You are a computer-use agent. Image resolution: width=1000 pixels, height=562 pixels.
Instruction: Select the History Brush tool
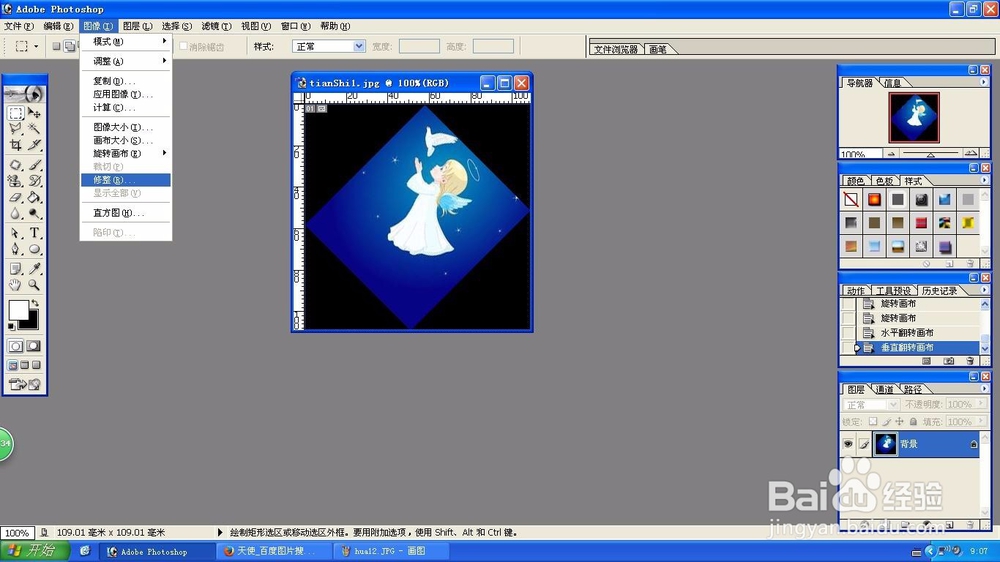pyautogui.click(x=34, y=181)
